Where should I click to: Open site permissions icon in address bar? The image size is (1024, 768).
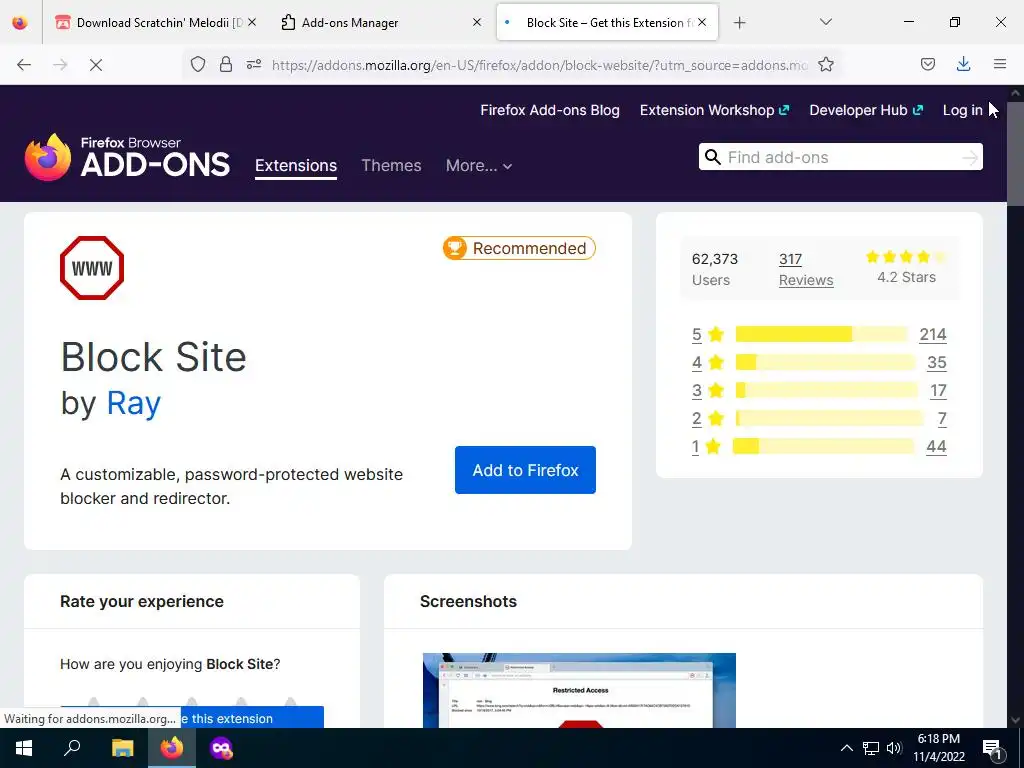tap(254, 64)
